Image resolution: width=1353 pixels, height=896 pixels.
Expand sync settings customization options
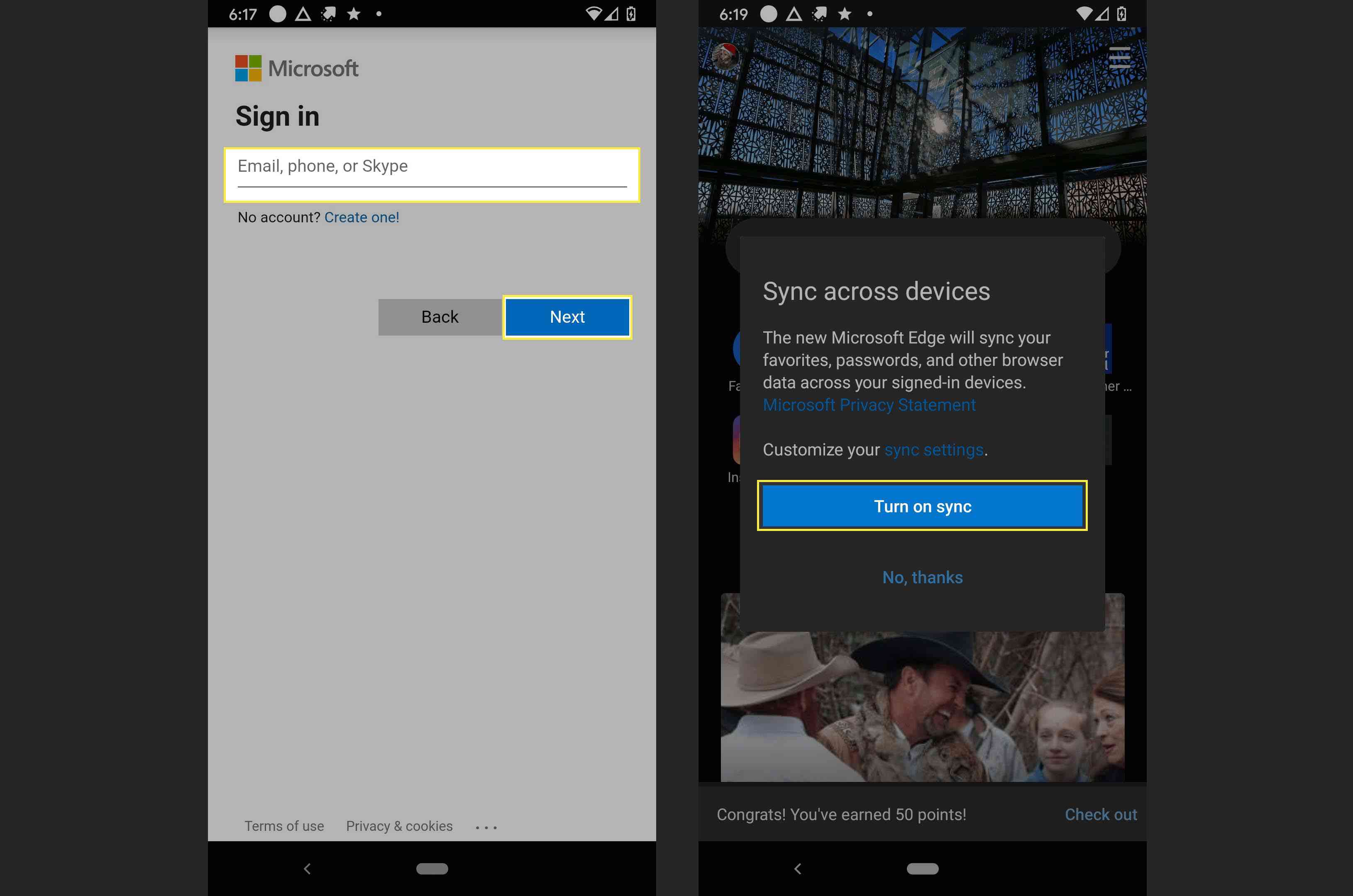(935, 449)
